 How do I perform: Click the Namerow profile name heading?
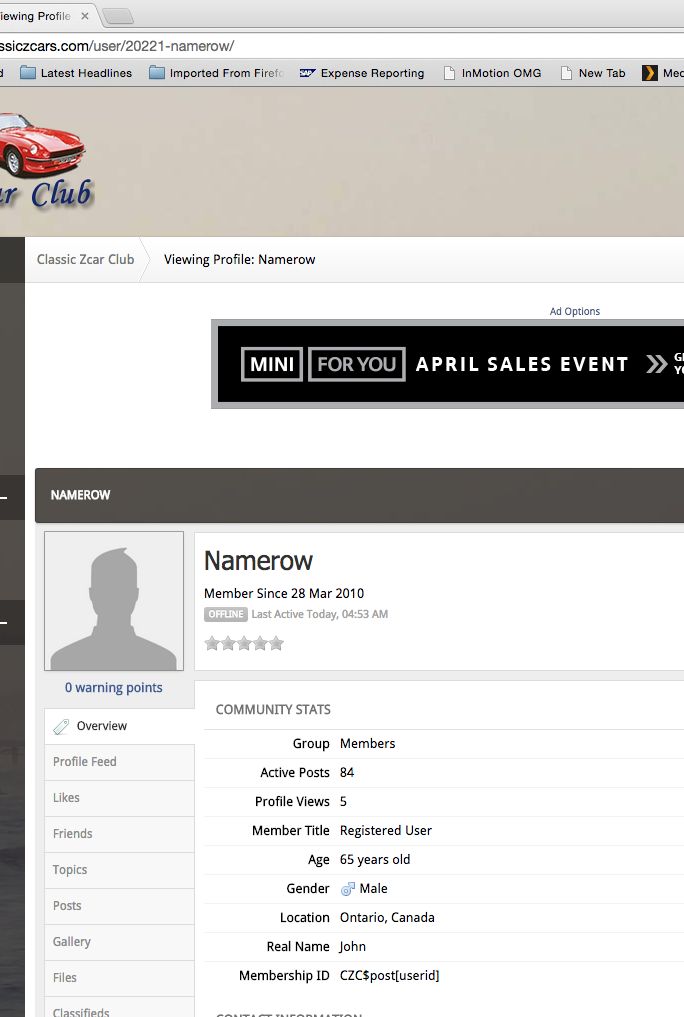pyautogui.click(x=258, y=561)
